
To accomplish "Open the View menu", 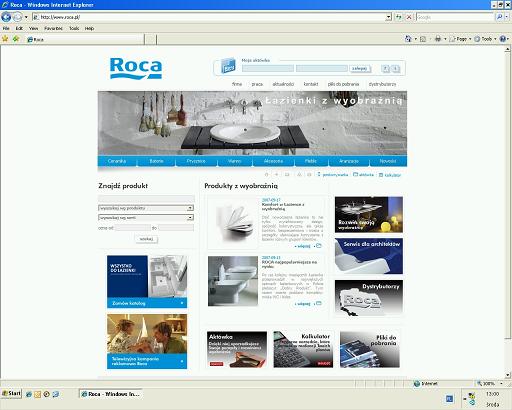I will tap(33, 28).
